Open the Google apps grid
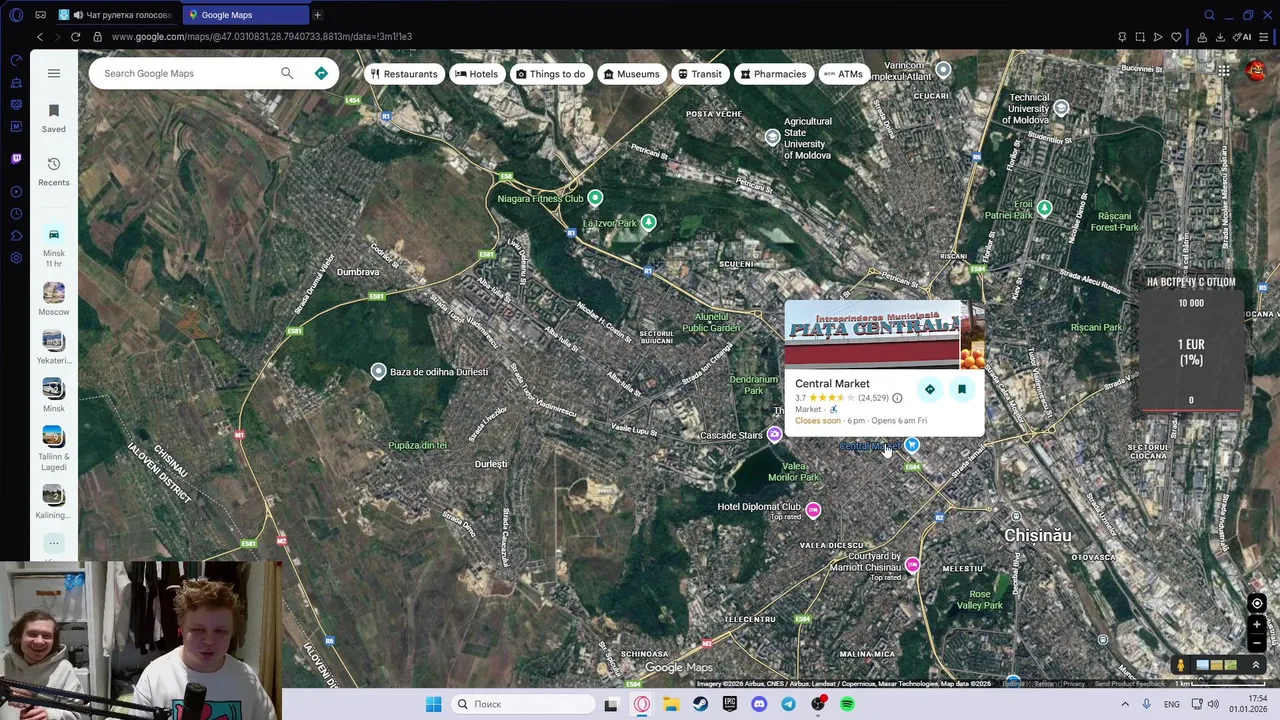 (x=1223, y=70)
